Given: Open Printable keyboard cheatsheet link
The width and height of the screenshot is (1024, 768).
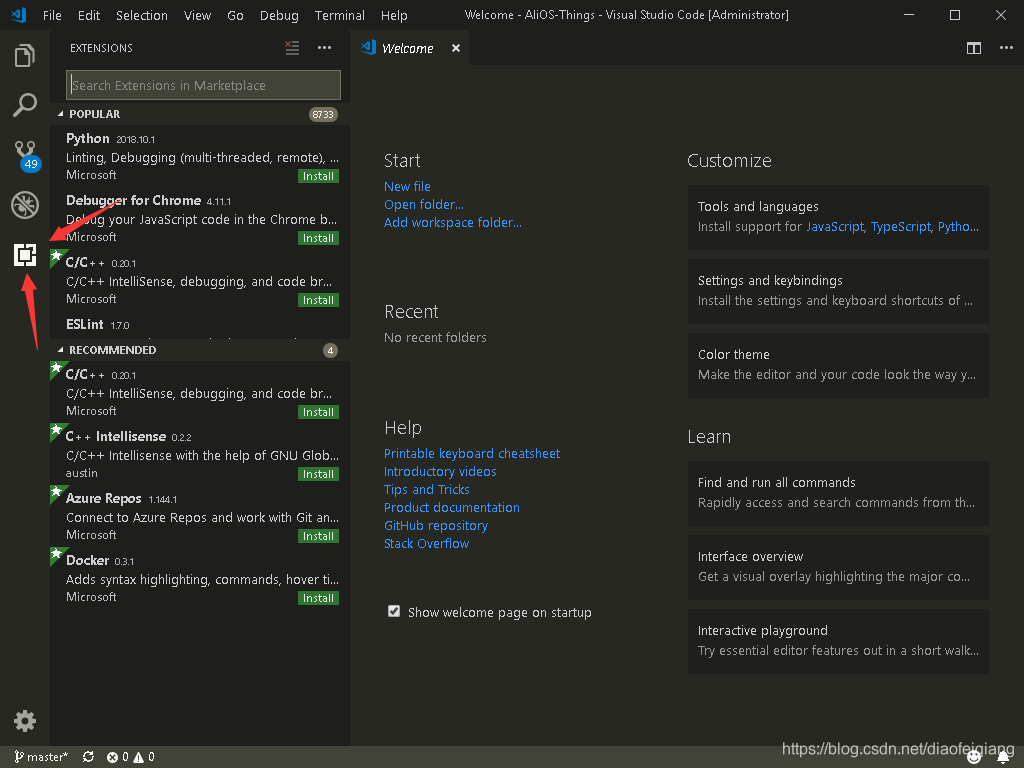Looking at the screenshot, I should point(472,454).
